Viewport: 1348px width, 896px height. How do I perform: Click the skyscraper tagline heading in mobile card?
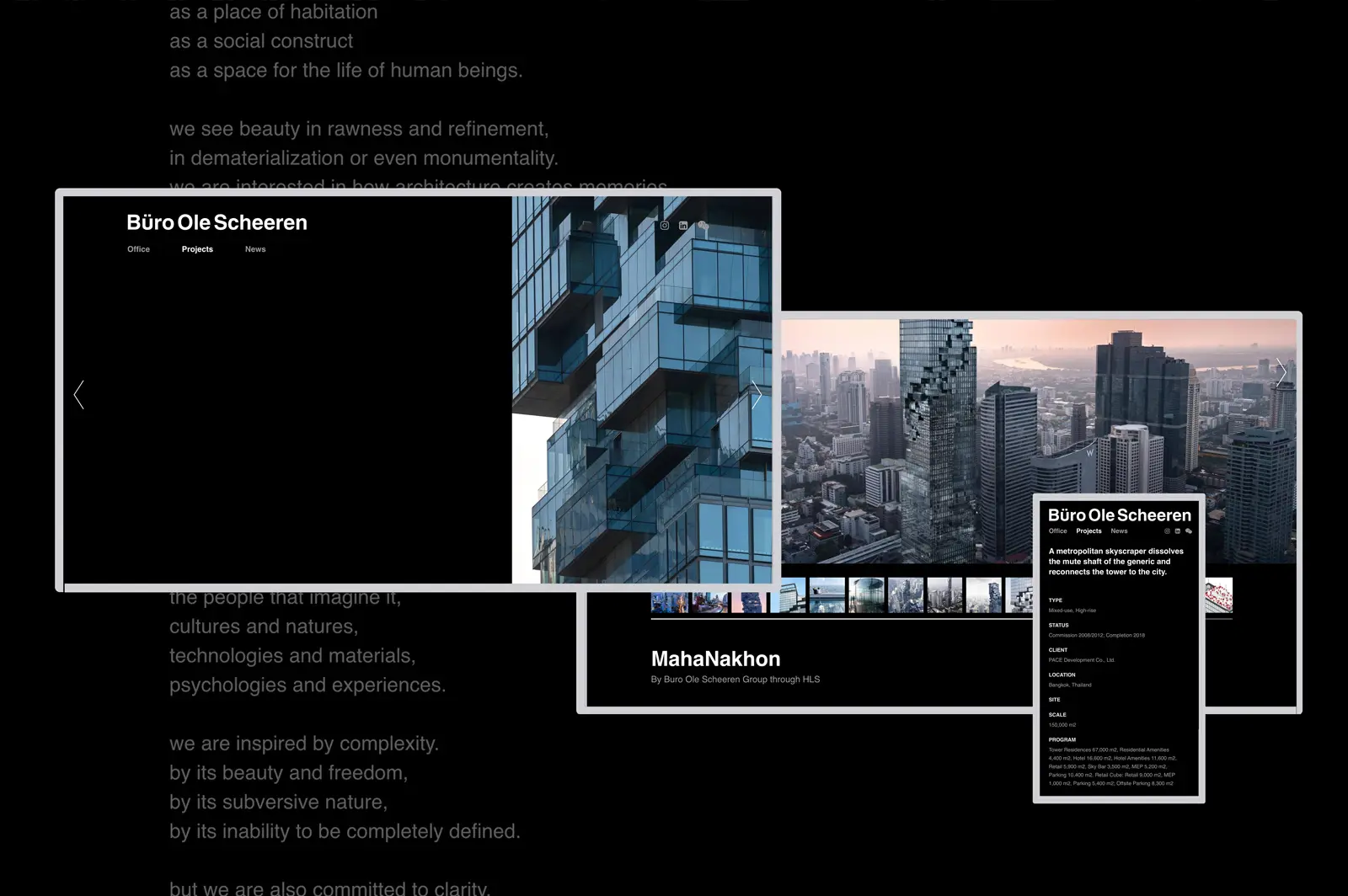pos(1115,562)
